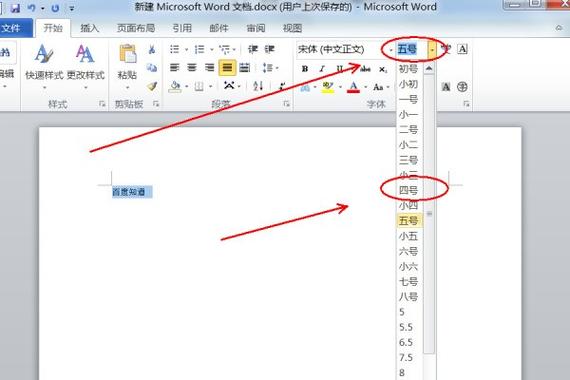Select 初号 in font size list
The image size is (570, 380).
point(409,69)
